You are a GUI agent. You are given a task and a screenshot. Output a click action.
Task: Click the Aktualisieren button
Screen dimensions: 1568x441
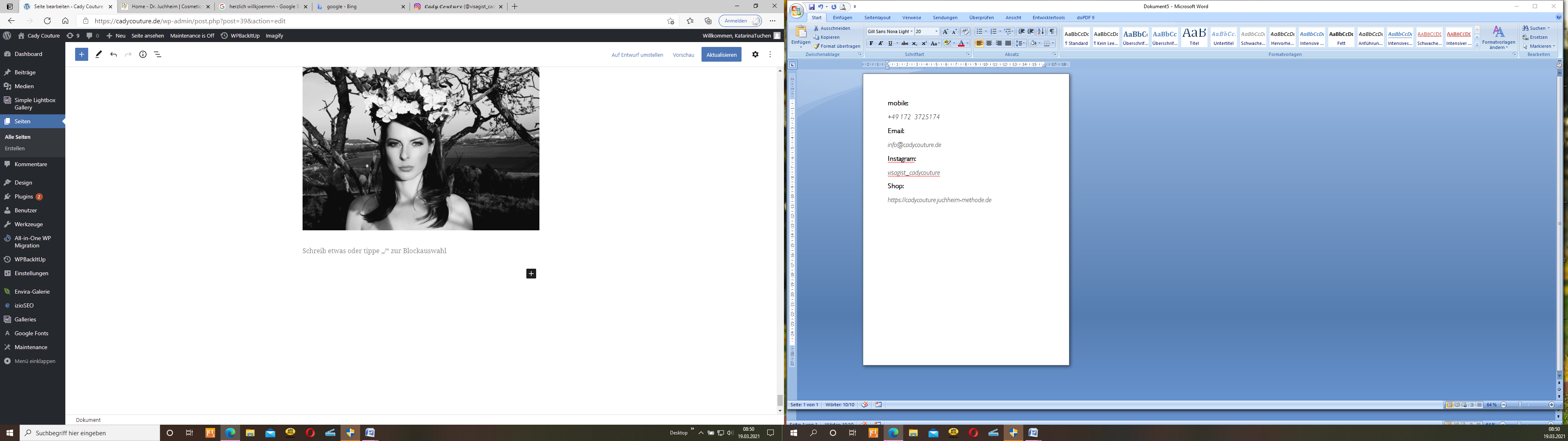(721, 55)
